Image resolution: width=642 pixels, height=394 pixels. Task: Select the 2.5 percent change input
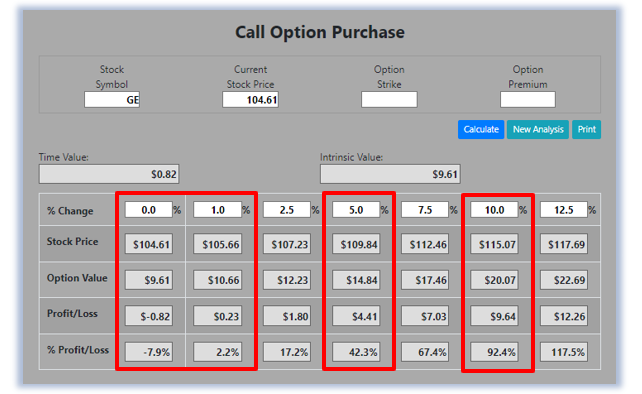(287, 210)
